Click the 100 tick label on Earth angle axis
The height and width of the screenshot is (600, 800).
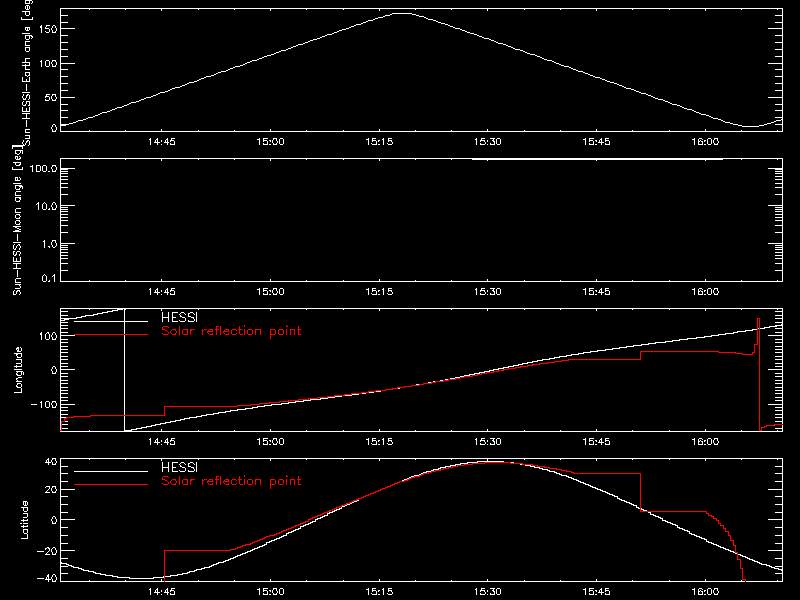[47, 64]
